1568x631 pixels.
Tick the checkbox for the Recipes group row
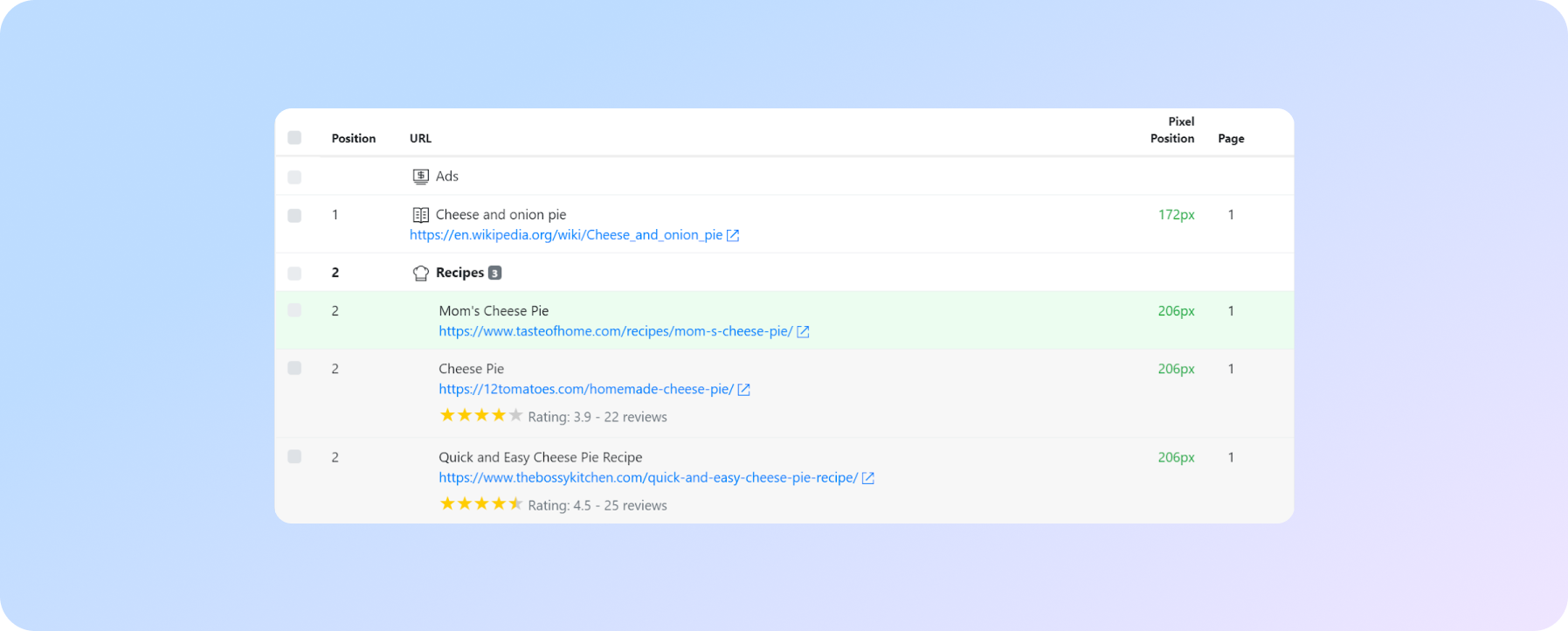click(294, 274)
